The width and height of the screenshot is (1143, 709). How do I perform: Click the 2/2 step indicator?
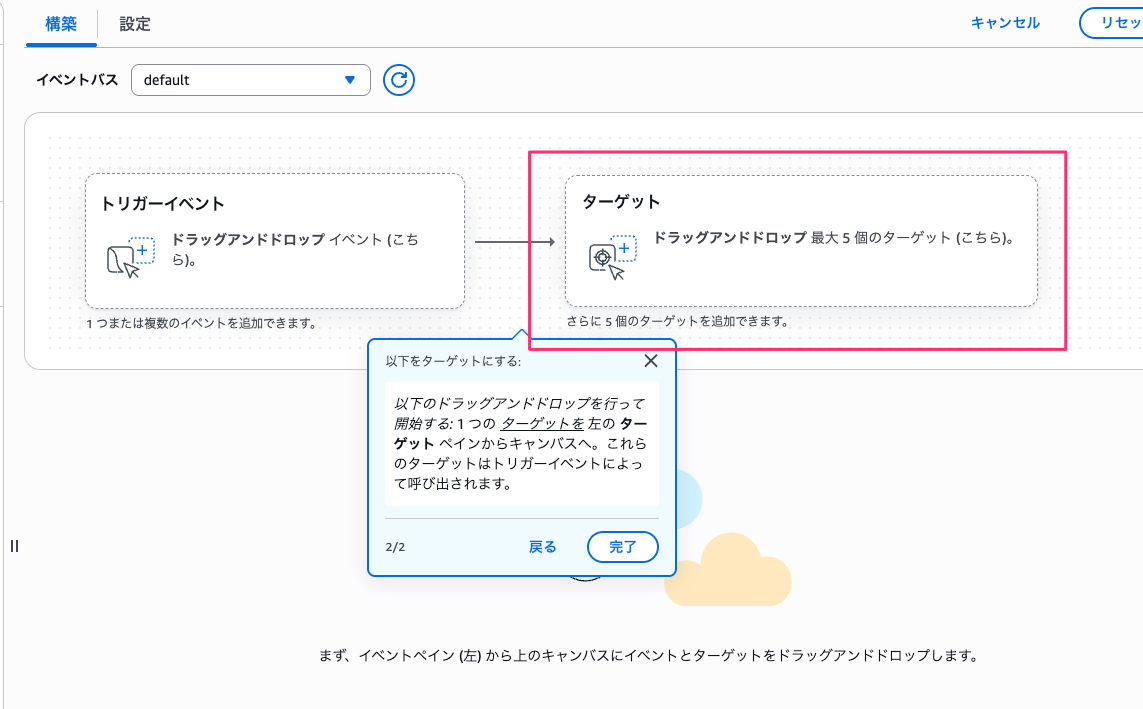click(395, 547)
